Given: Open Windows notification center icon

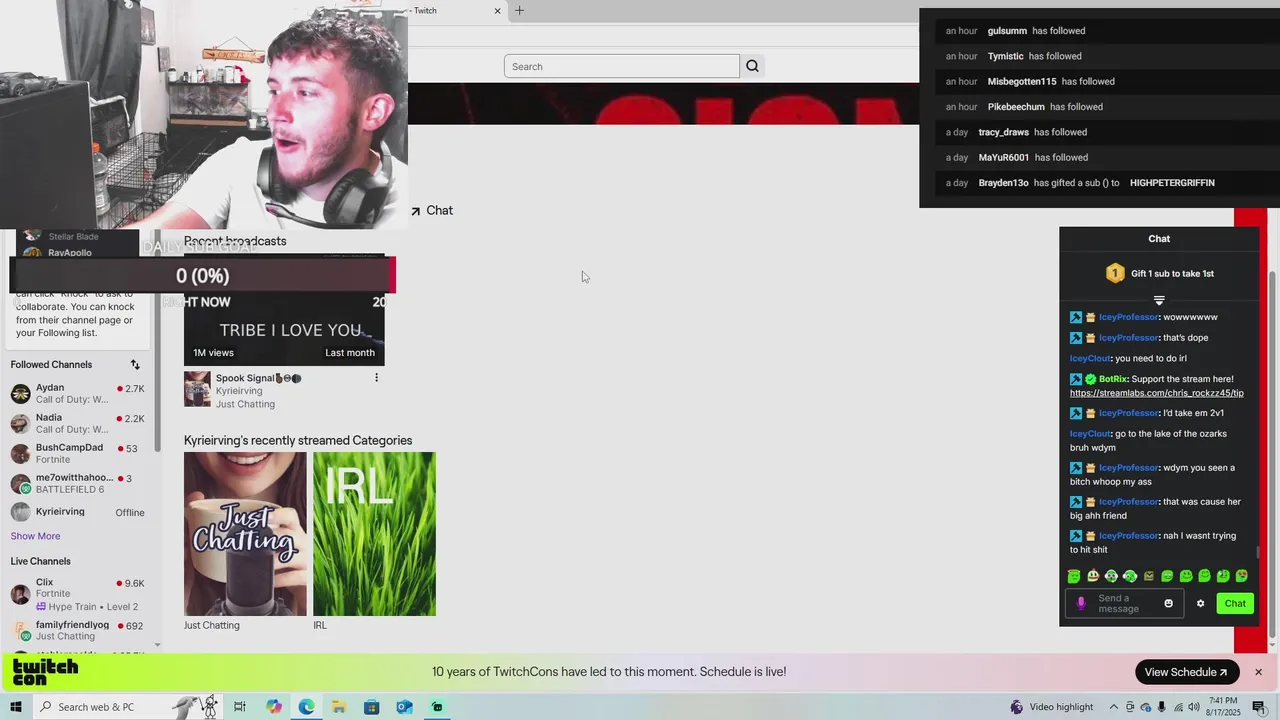Looking at the screenshot, I should pyautogui.click(x=1259, y=707).
